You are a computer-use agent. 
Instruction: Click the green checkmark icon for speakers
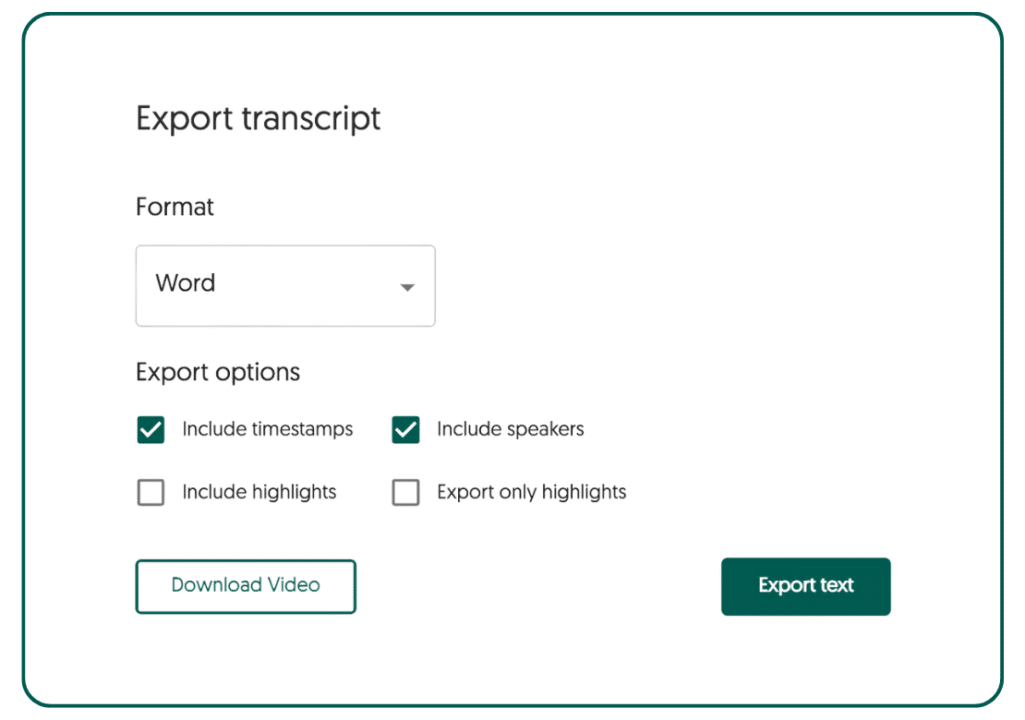pyautogui.click(x=405, y=429)
